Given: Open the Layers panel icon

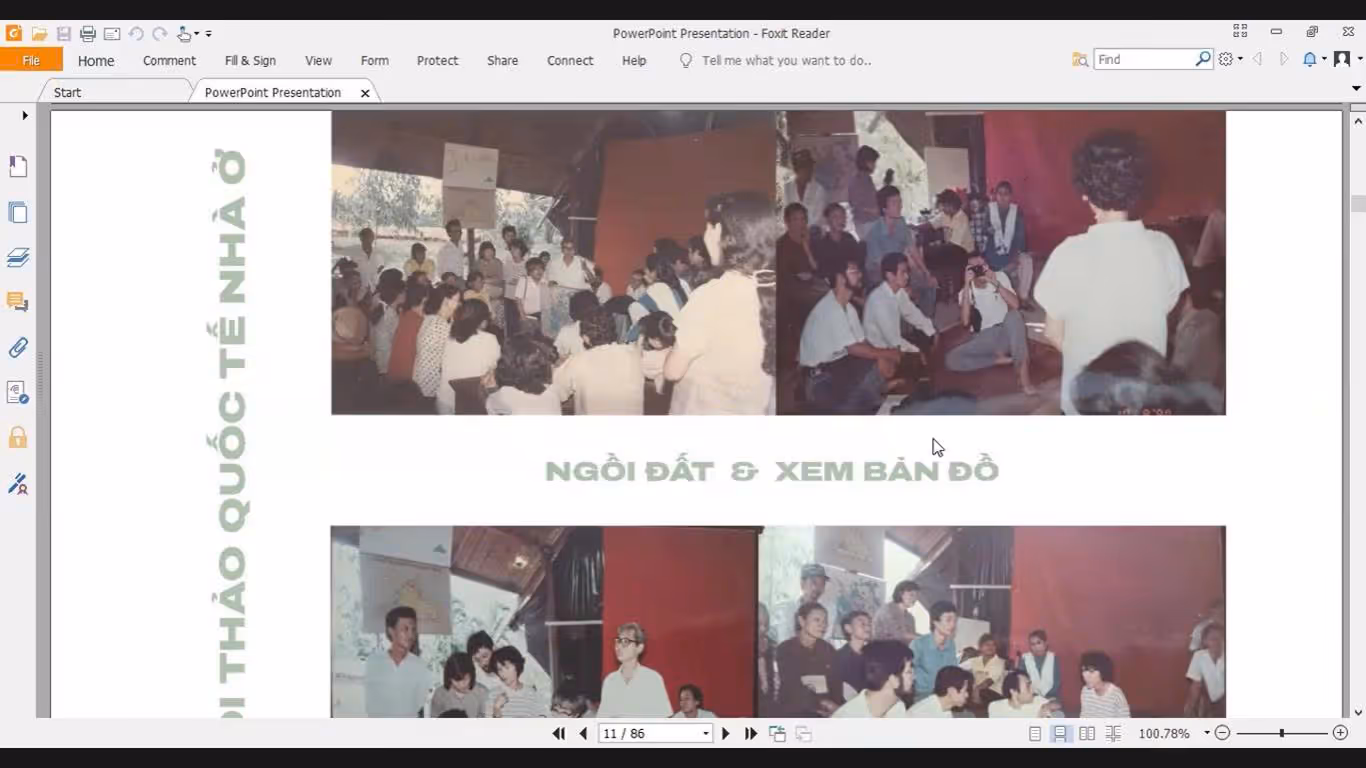Looking at the screenshot, I should point(18,258).
